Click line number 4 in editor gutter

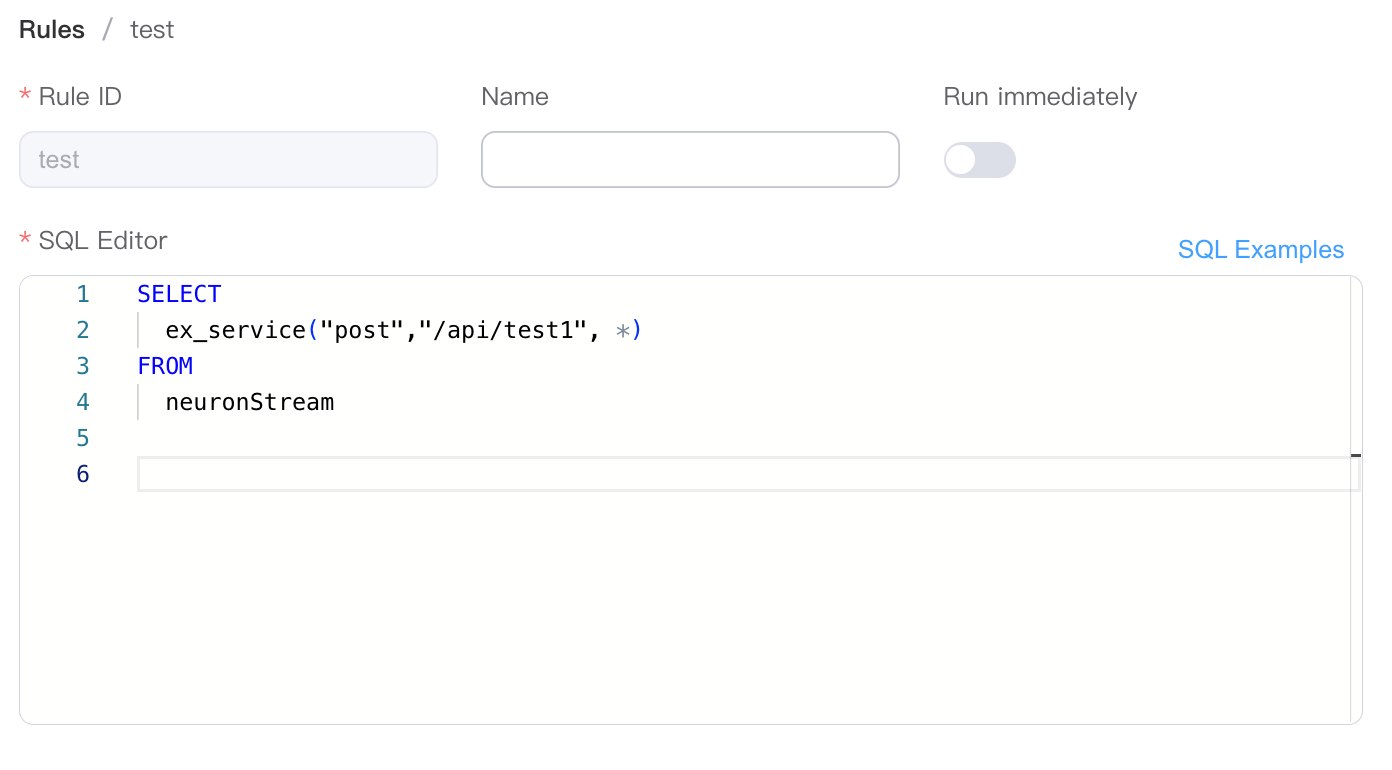(83, 403)
